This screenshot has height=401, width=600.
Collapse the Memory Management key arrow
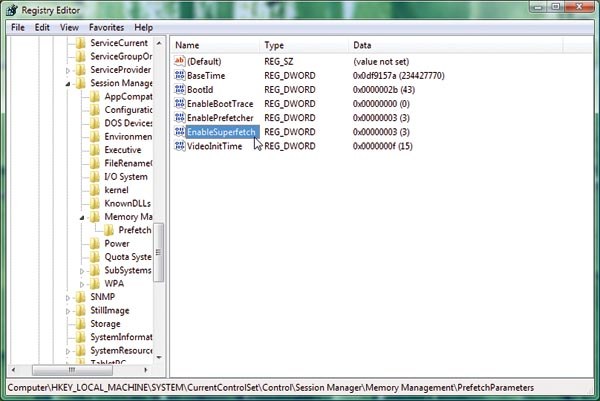click(x=82, y=217)
